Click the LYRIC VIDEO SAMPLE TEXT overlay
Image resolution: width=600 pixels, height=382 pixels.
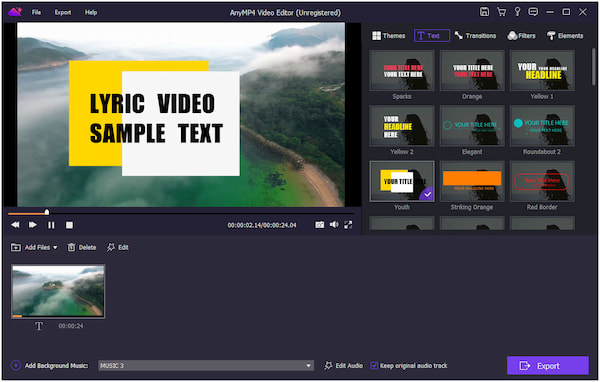tap(156, 118)
